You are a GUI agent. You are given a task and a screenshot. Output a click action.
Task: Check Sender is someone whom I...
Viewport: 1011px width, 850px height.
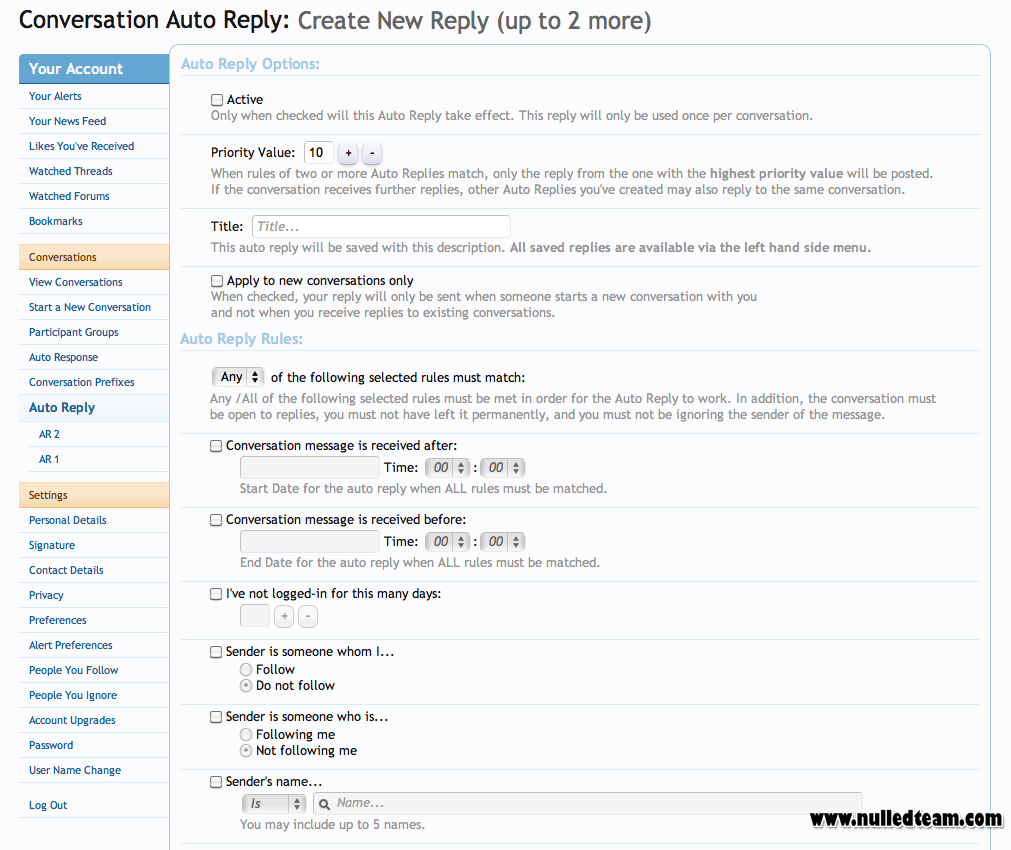pos(216,652)
